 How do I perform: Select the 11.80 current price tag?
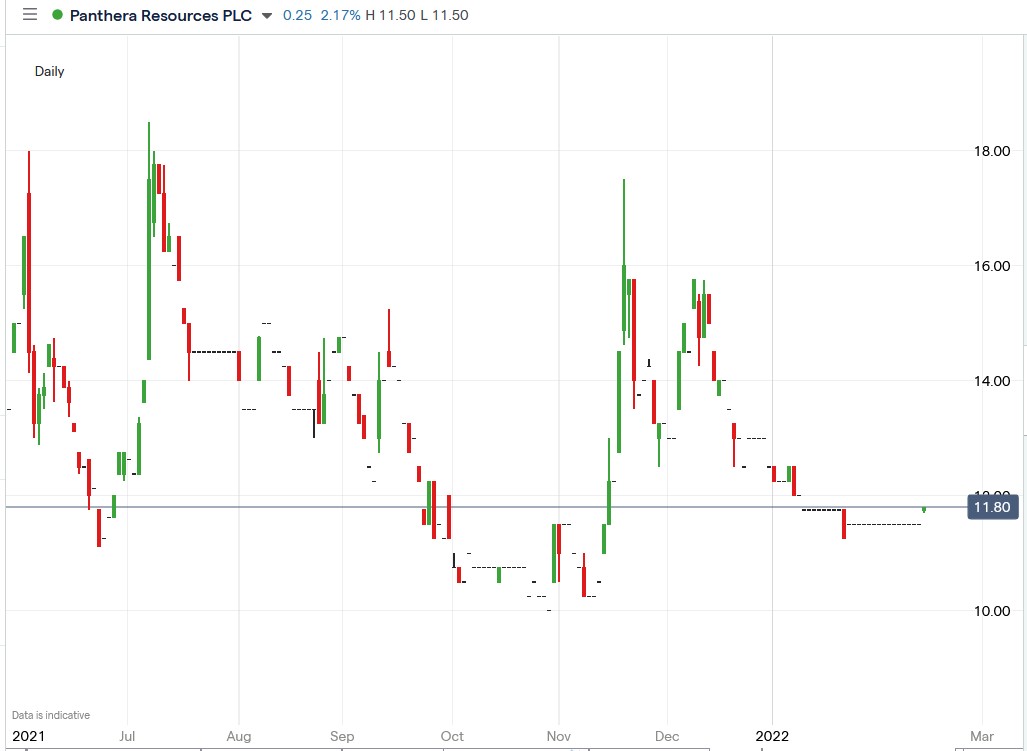click(991, 508)
